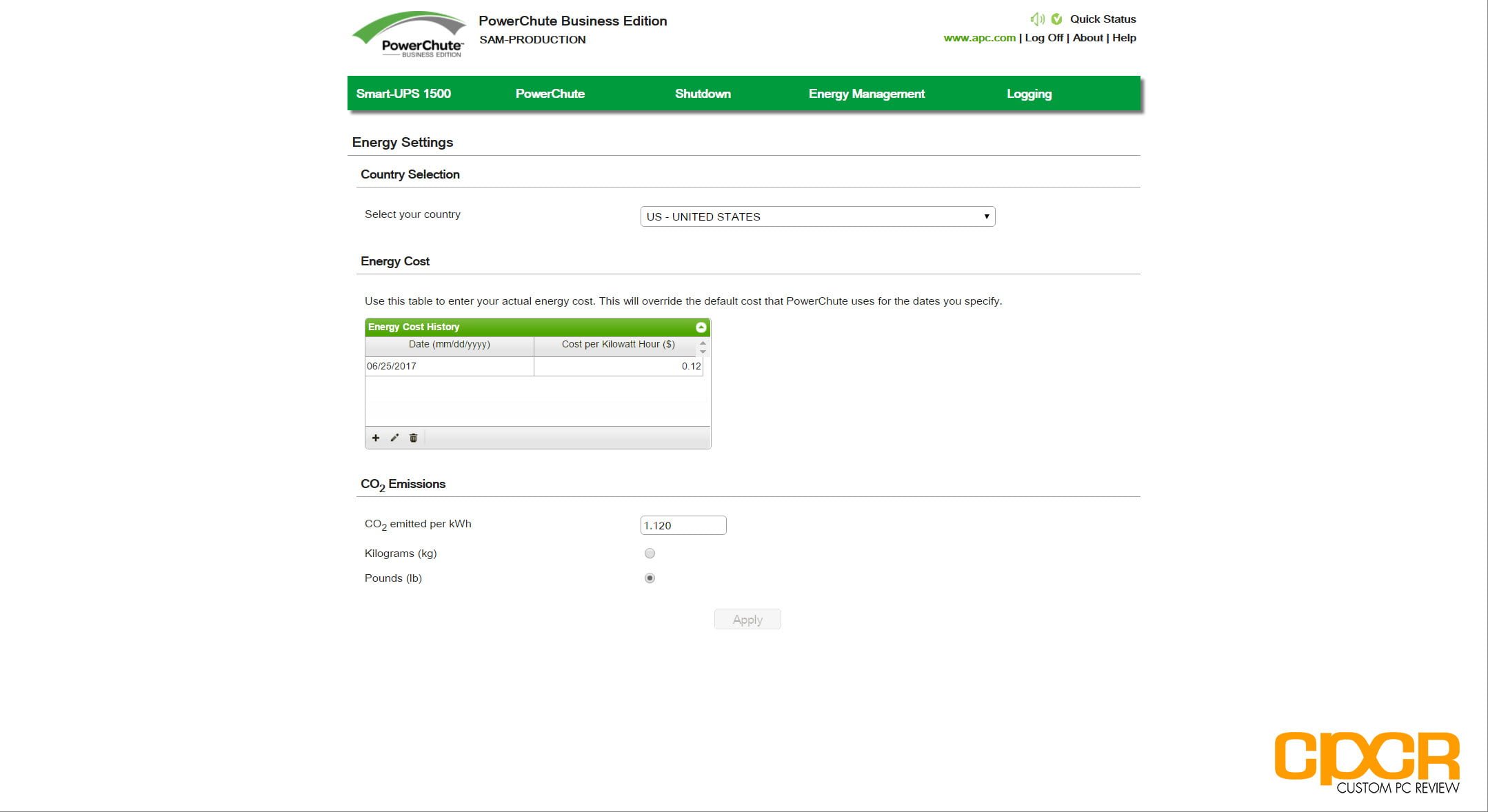Open the Smart-UPS 1500 menu
This screenshot has width=1488, height=812.
pos(403,94)
